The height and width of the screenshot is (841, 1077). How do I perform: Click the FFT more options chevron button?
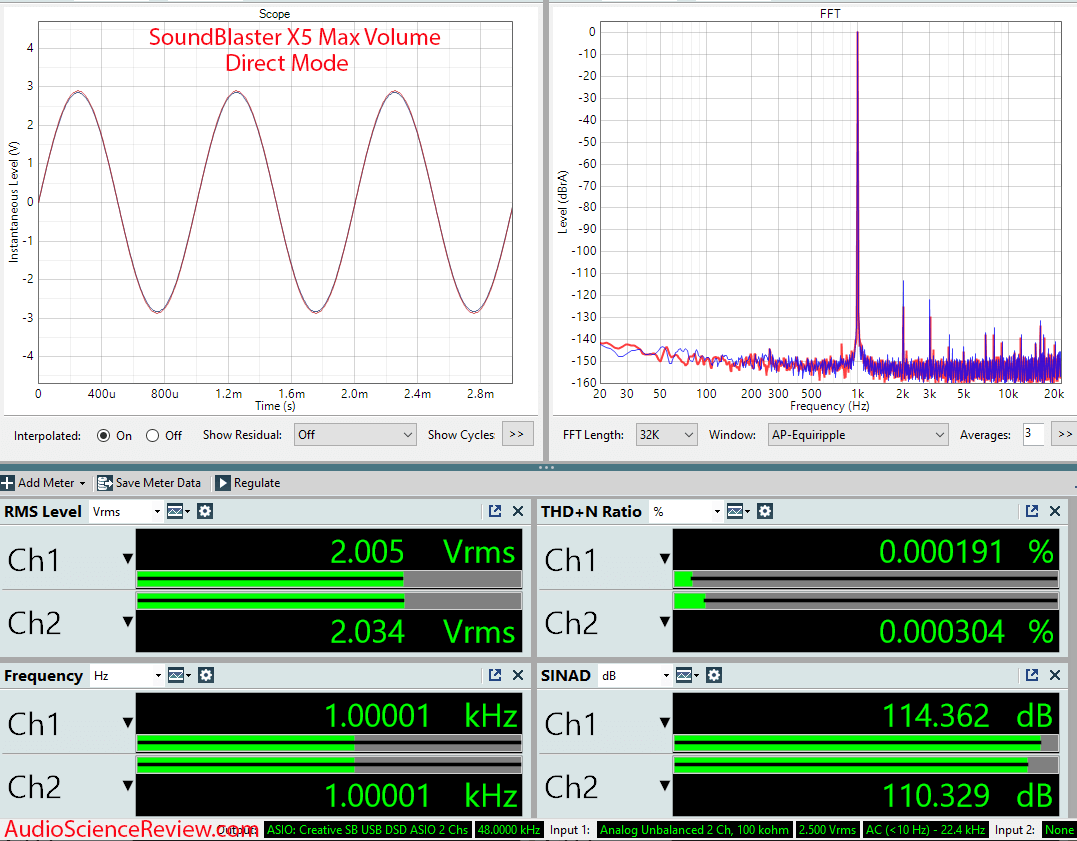point(1065,434)
